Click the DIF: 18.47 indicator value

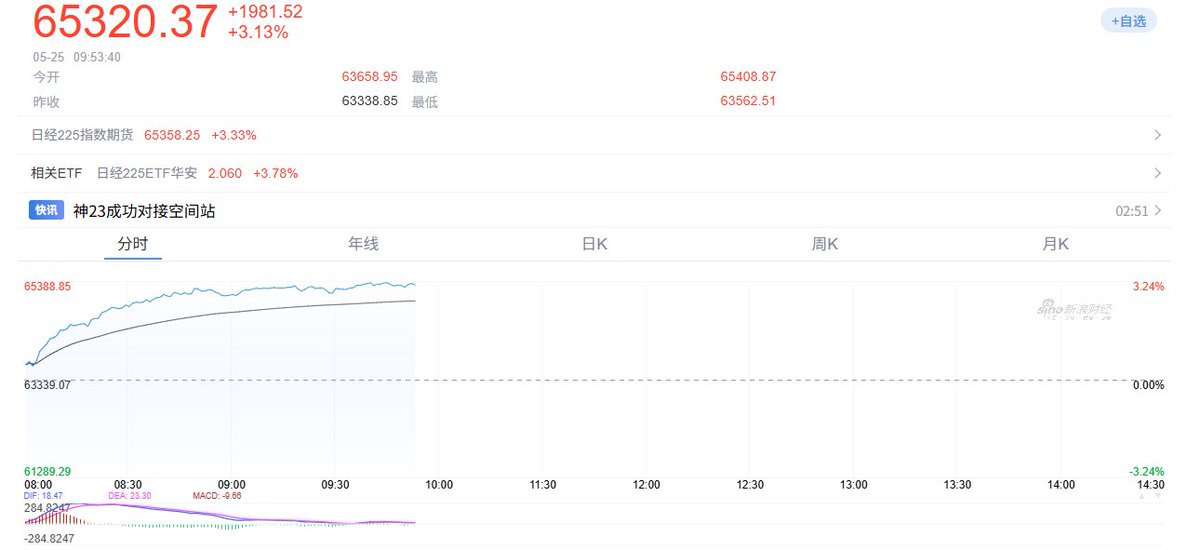click(44, 496)
